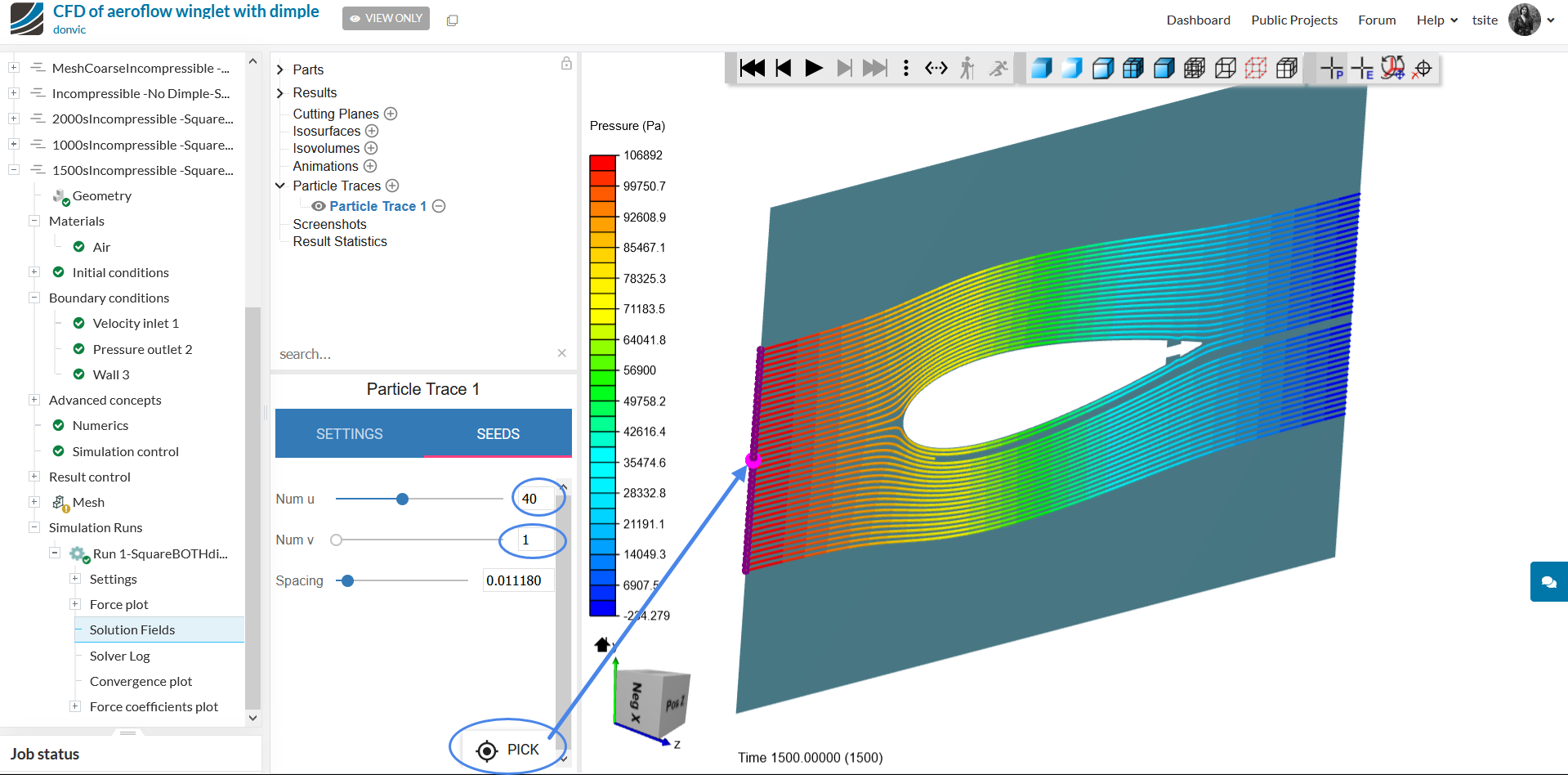Toggle the point-pick crosshair P tool
The height and width of the screenshot is (775, 1568).
(x=1332, y=69)
